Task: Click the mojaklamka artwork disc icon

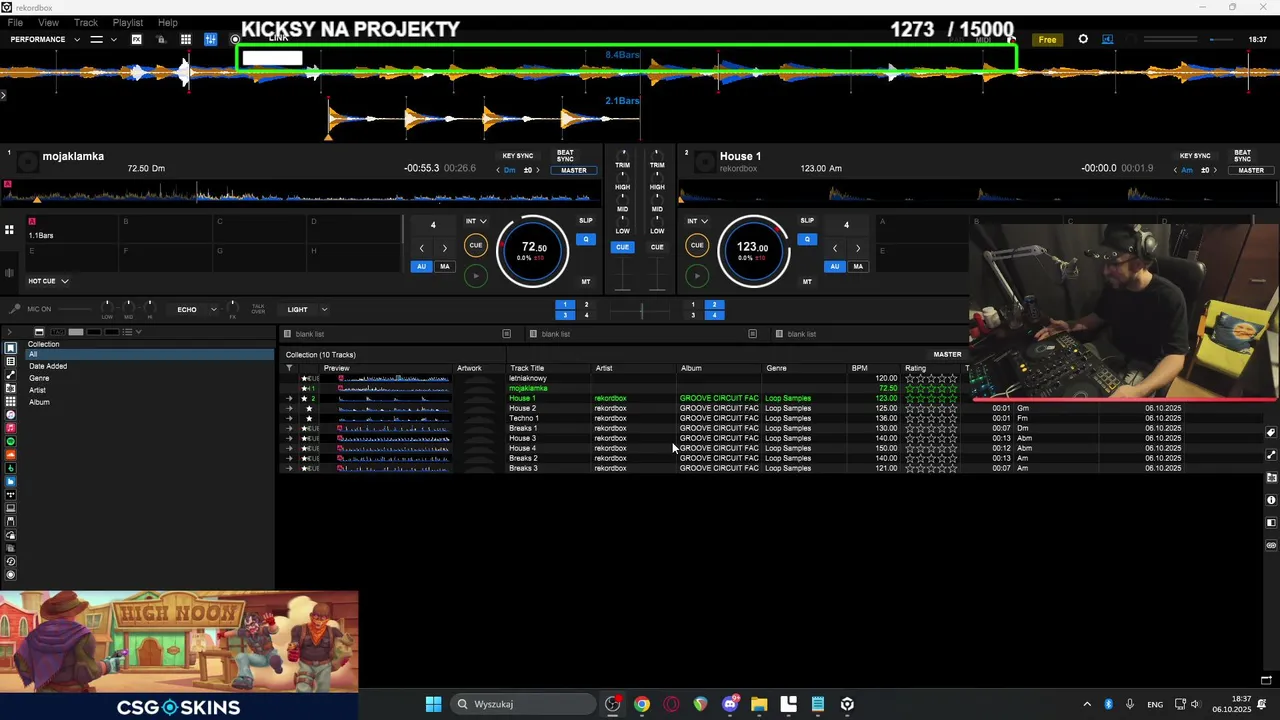Action: (28, 161)
